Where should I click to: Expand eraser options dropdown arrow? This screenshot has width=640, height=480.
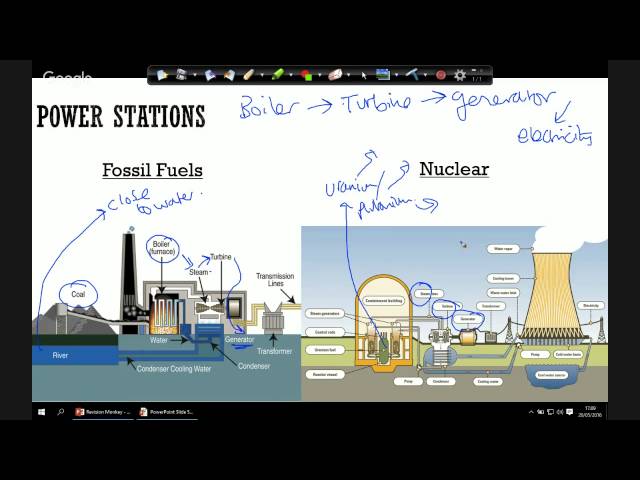pos(348,75)
